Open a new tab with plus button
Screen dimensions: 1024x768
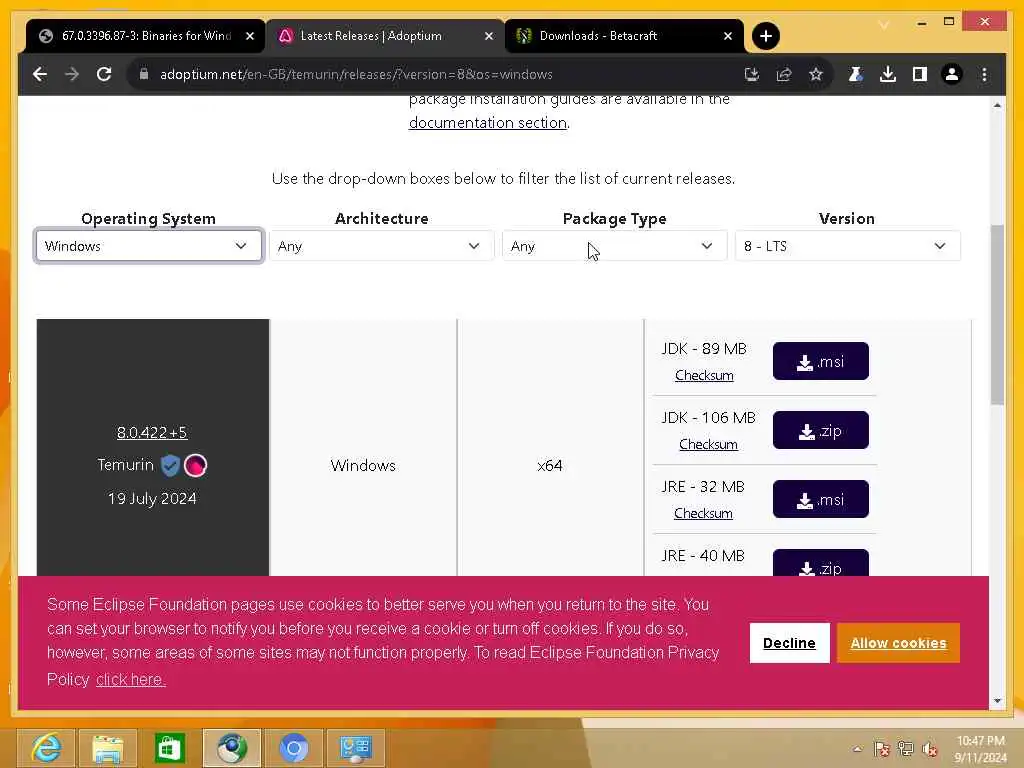click(x=766, y=36)
